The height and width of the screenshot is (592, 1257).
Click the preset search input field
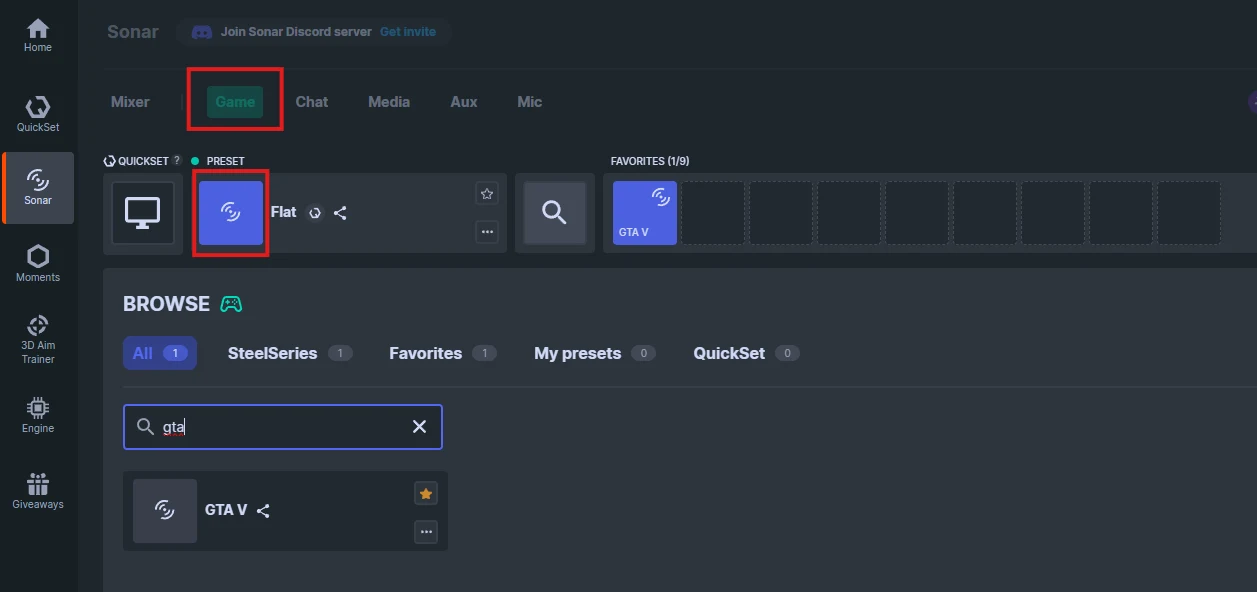283,427
